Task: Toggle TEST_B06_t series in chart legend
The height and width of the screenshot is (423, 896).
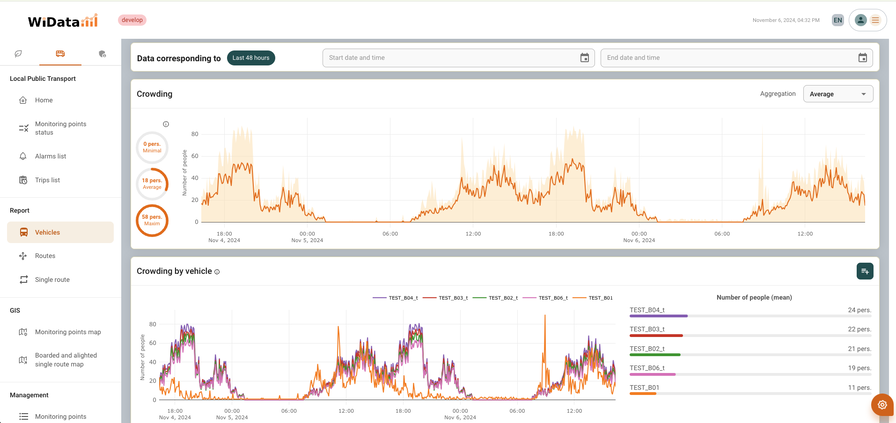Action: click(545, 298)
